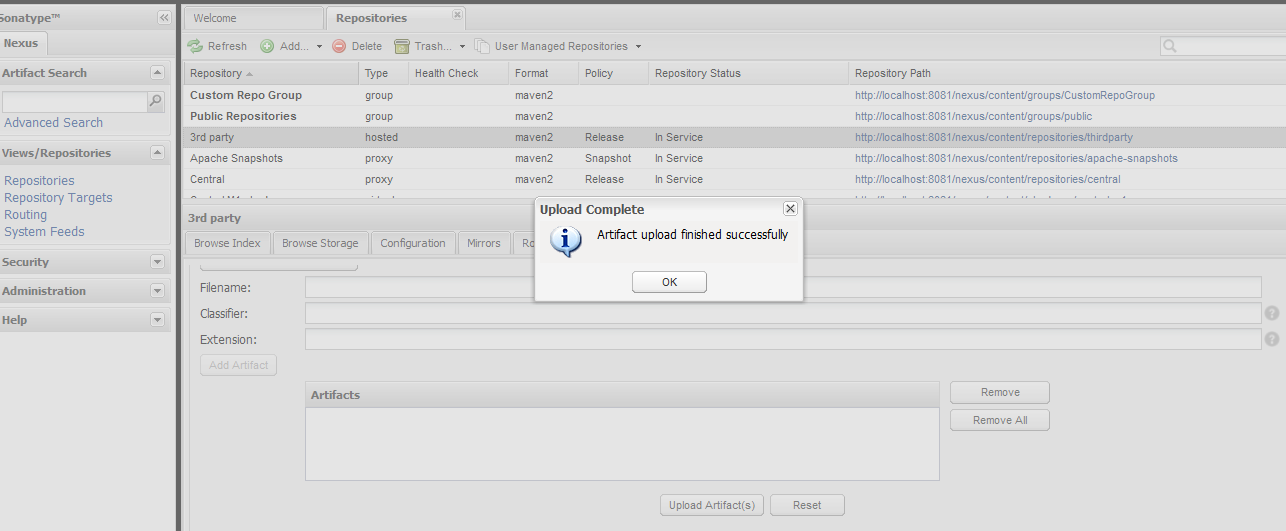1286x531 pixels.
Task: Expand the Help section
Action: click(157, 320)
